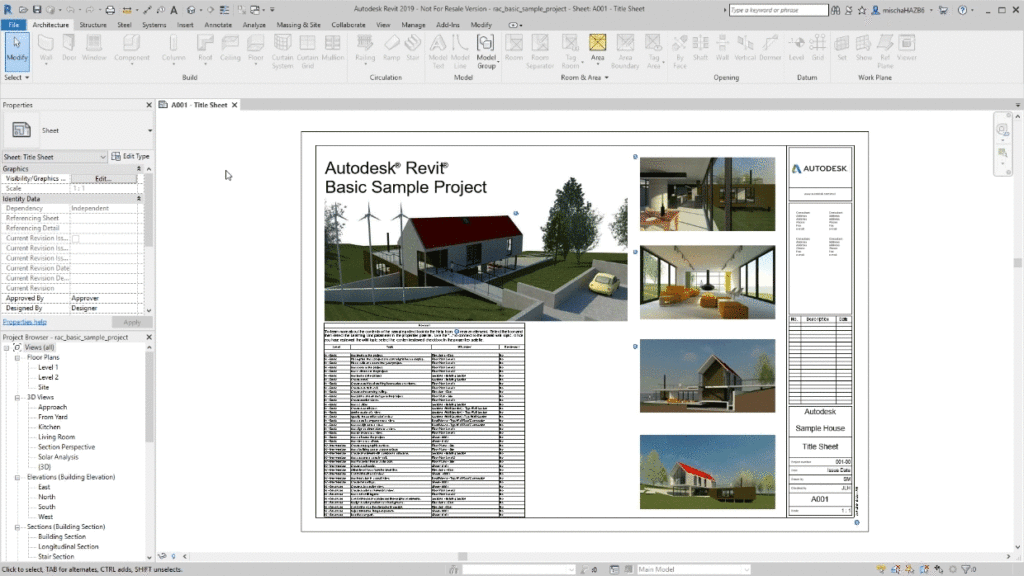1024x576 pixels.
Task: Open the Level 1 floor plan
Action: click(48, 368)
